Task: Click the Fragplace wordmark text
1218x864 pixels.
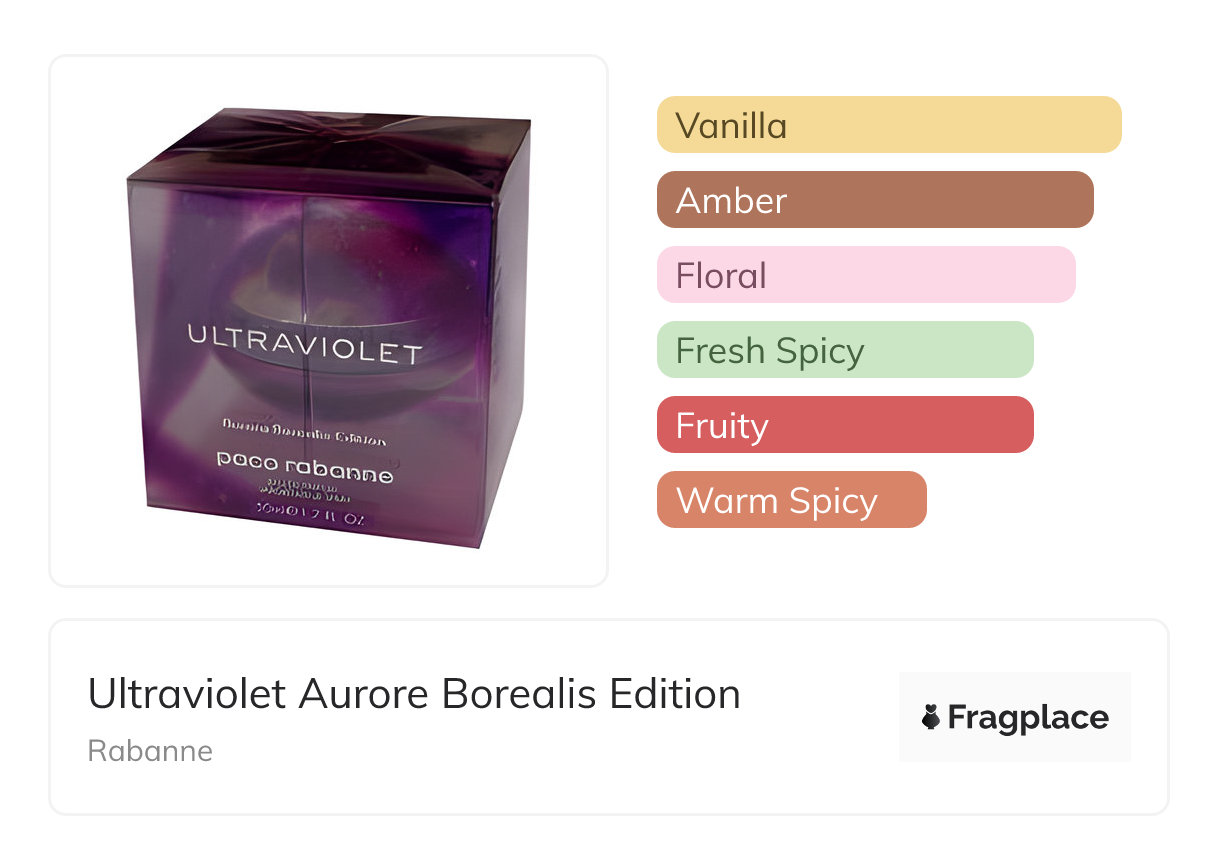Action: coord(1028,718)
